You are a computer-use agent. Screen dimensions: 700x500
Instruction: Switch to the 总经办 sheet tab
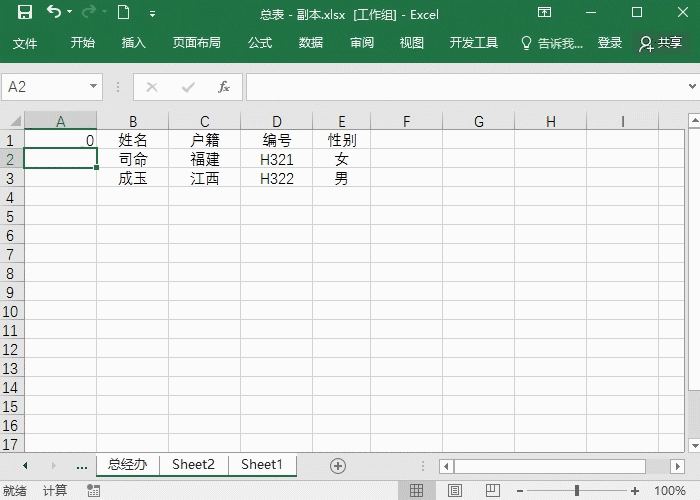[128, 465]
